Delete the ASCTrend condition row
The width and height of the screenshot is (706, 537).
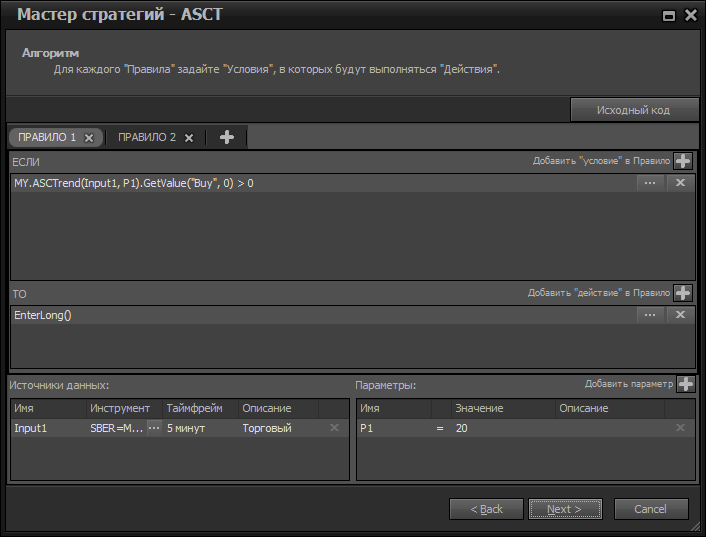(681, 183)
